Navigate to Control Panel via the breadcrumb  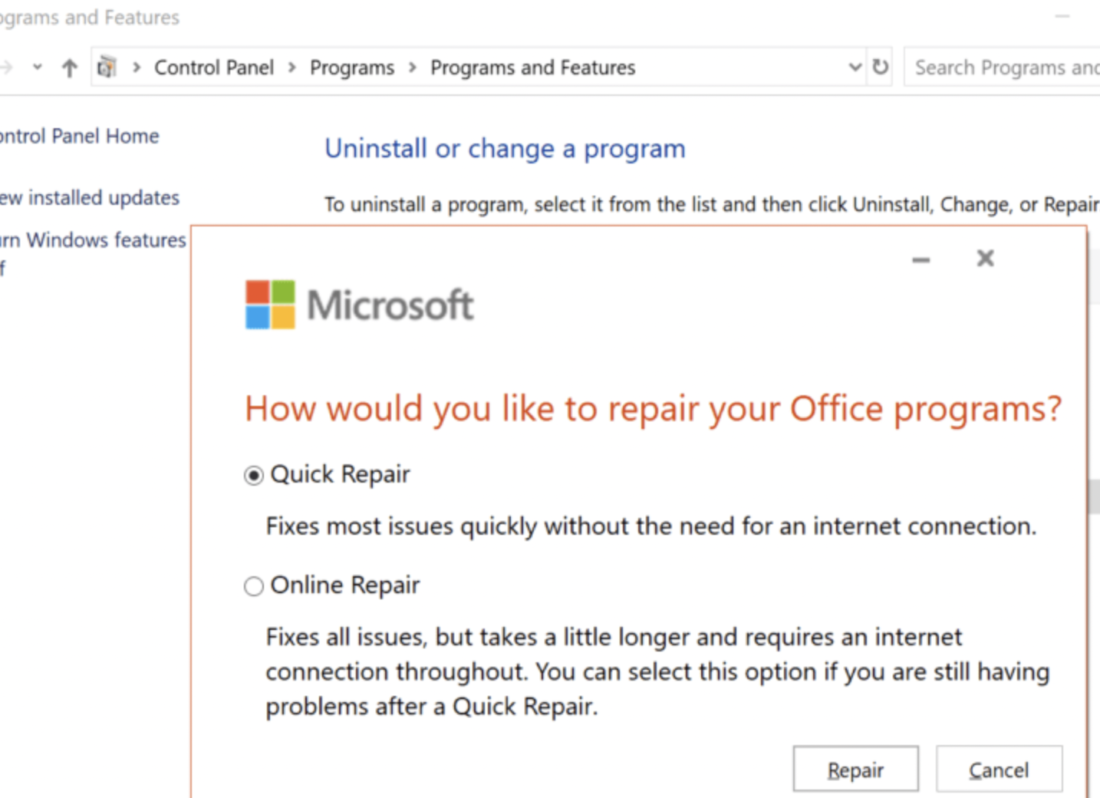click(x=214, y=67)
